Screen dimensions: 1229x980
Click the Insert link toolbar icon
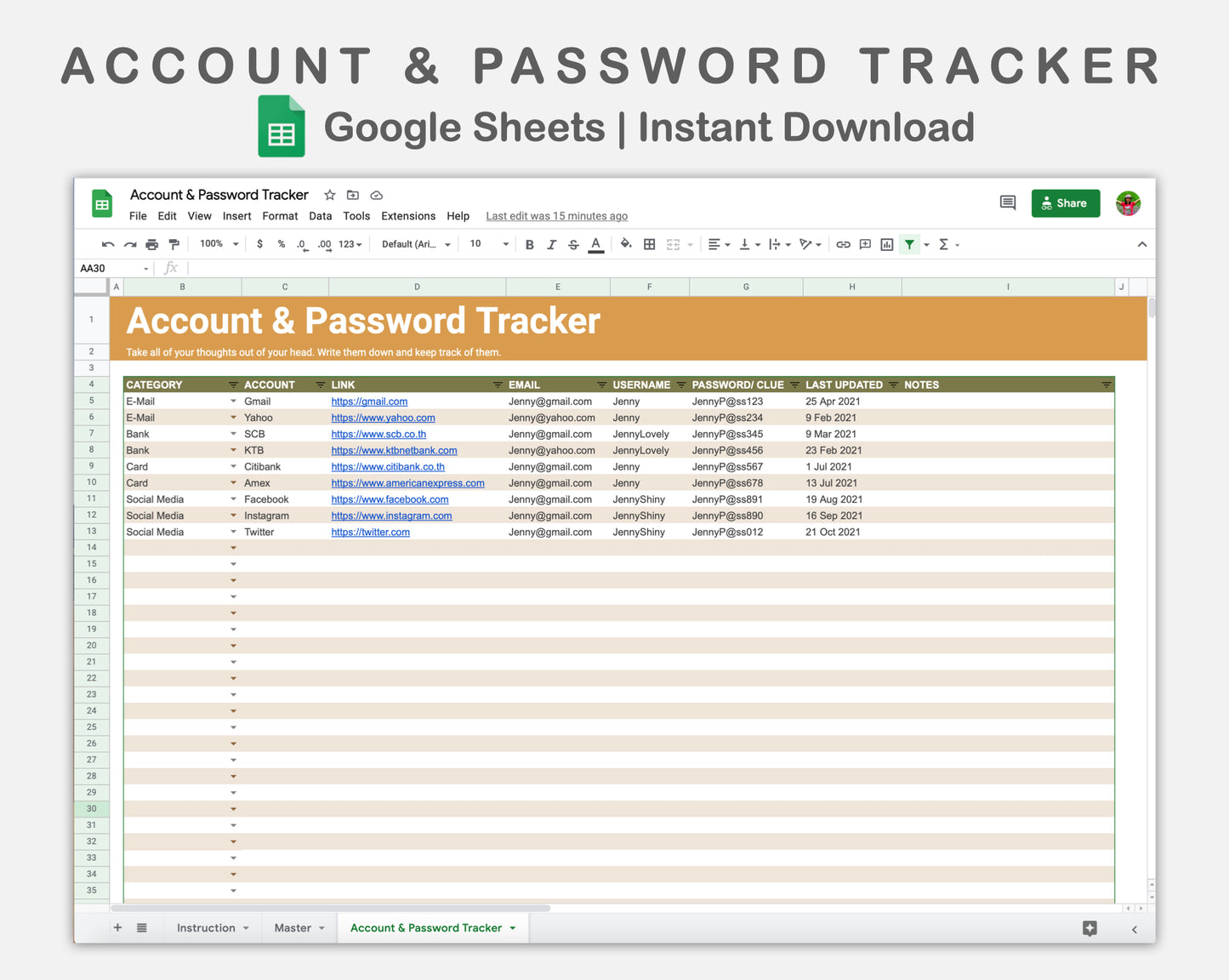pyautogui.click(x=843, y=244)
